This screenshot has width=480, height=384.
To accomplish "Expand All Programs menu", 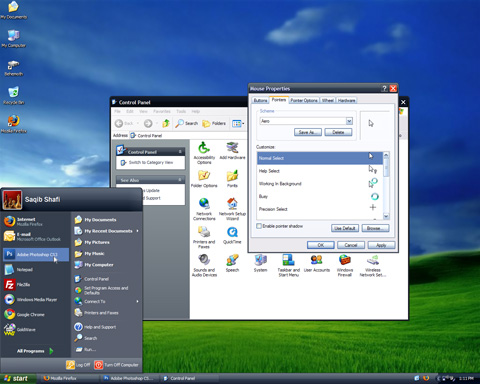I will click(x=35, y=351).
